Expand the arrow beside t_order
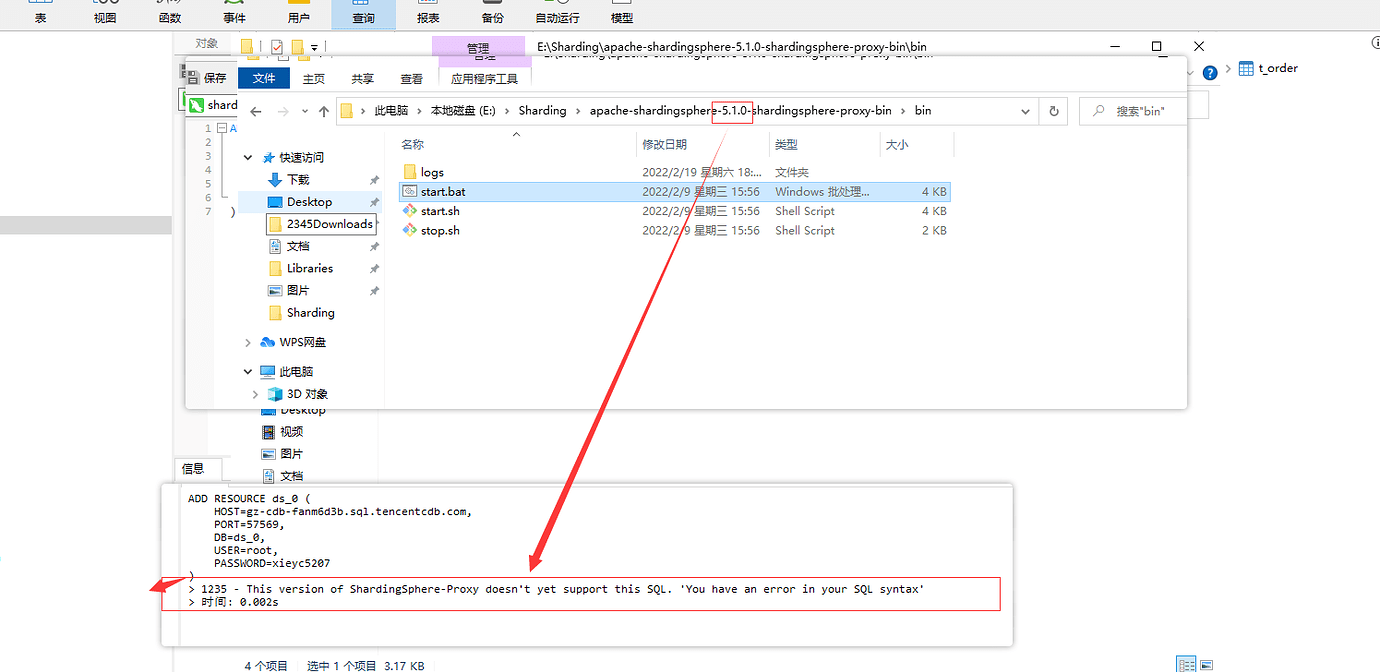The height and width of the screenshot is (672, 1380). click(1229, 69)
